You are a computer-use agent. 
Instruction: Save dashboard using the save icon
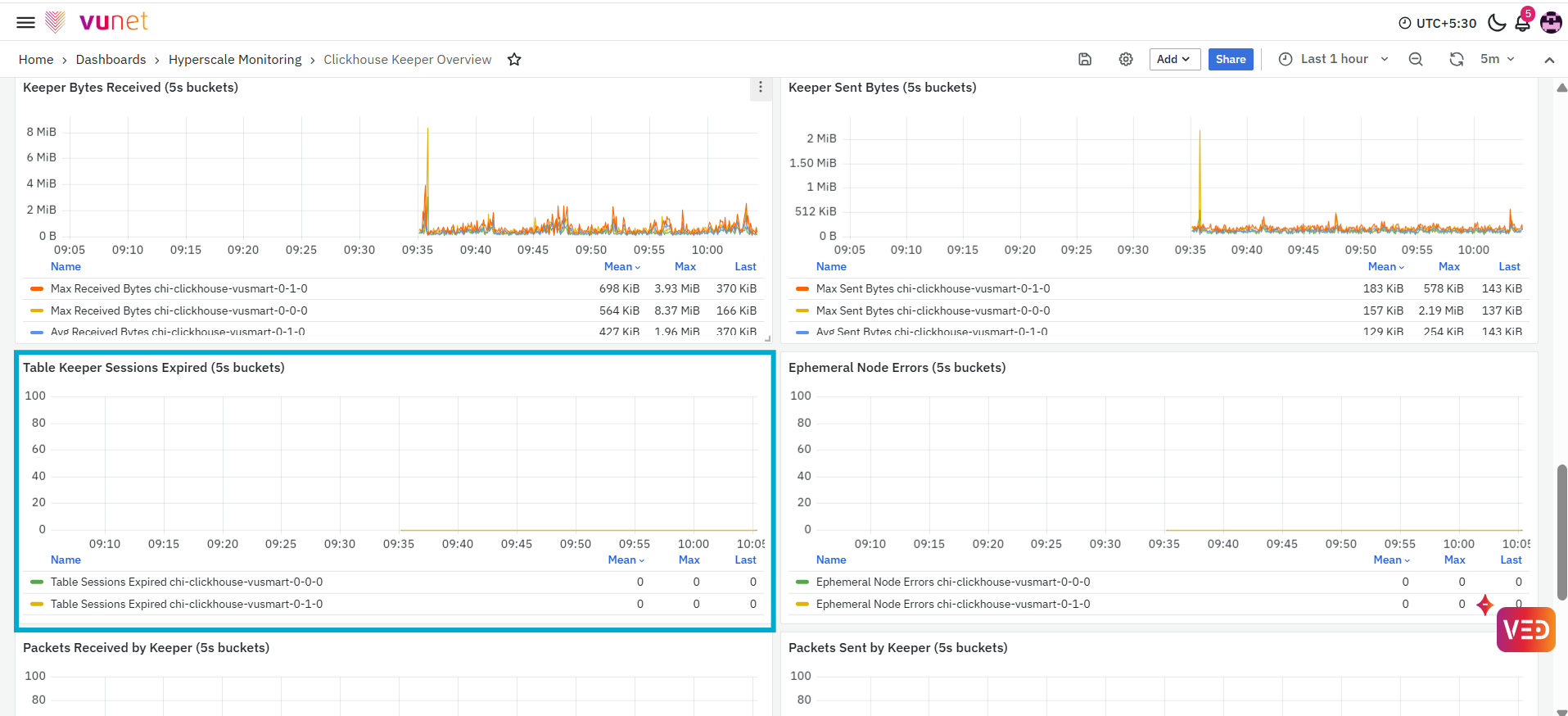1085,59
